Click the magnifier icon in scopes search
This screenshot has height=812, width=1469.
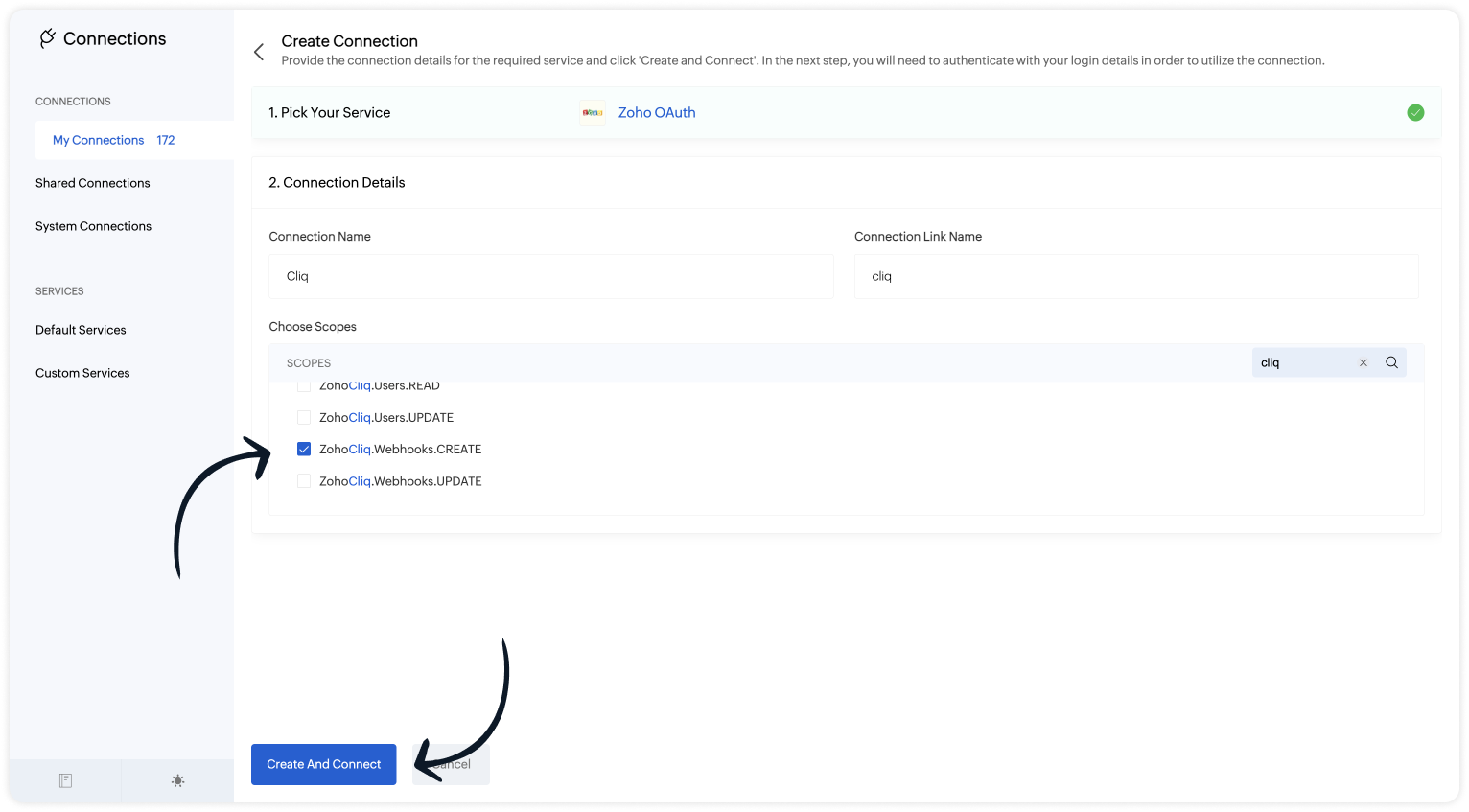tap(1391, 362)
